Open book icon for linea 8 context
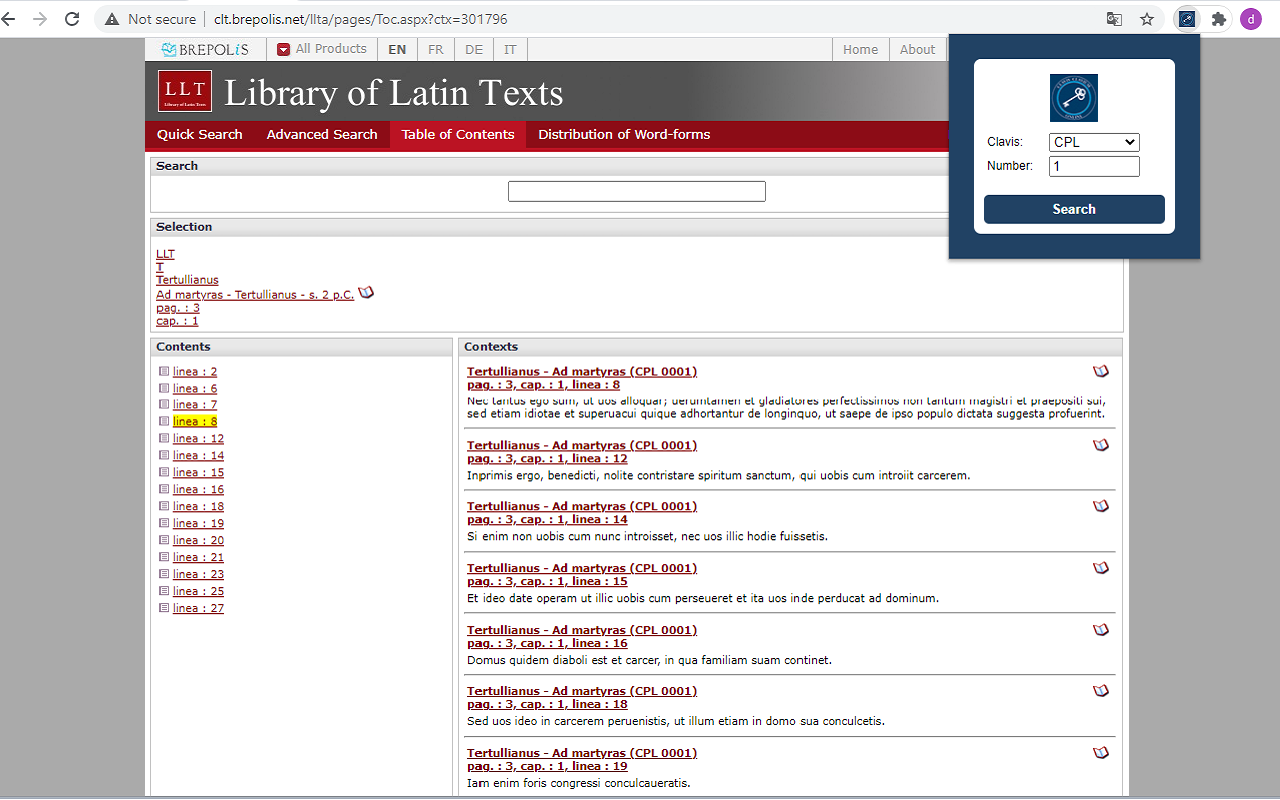Viewport: 1280px width, 800px height. 1101,371
